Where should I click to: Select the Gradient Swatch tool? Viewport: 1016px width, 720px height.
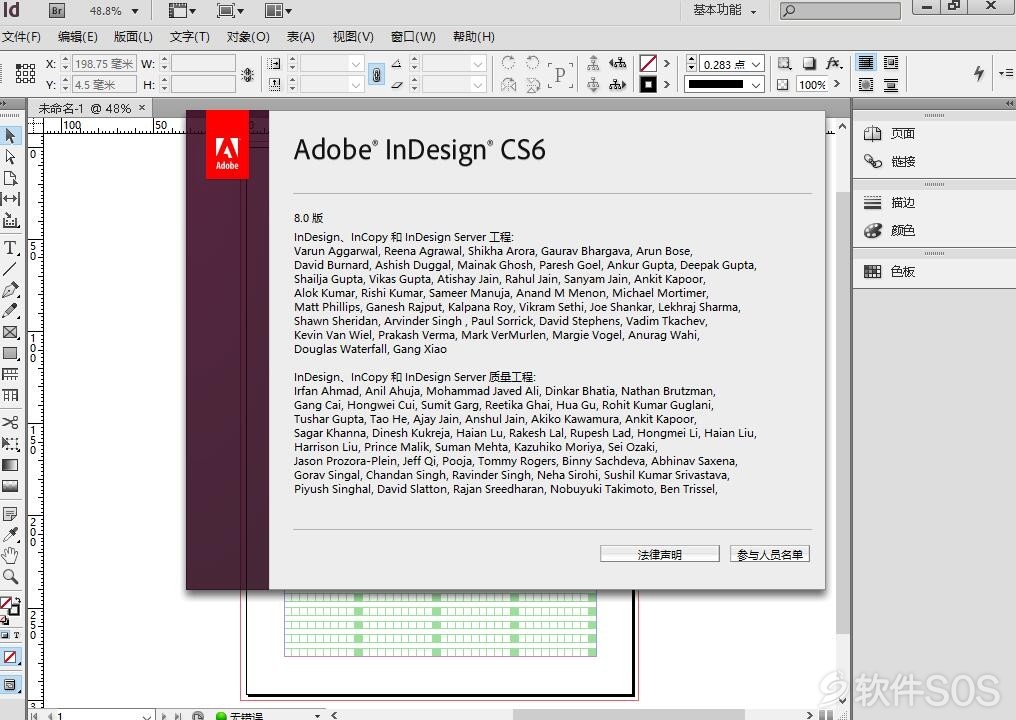pyautogui.click(x=10, y=465)
